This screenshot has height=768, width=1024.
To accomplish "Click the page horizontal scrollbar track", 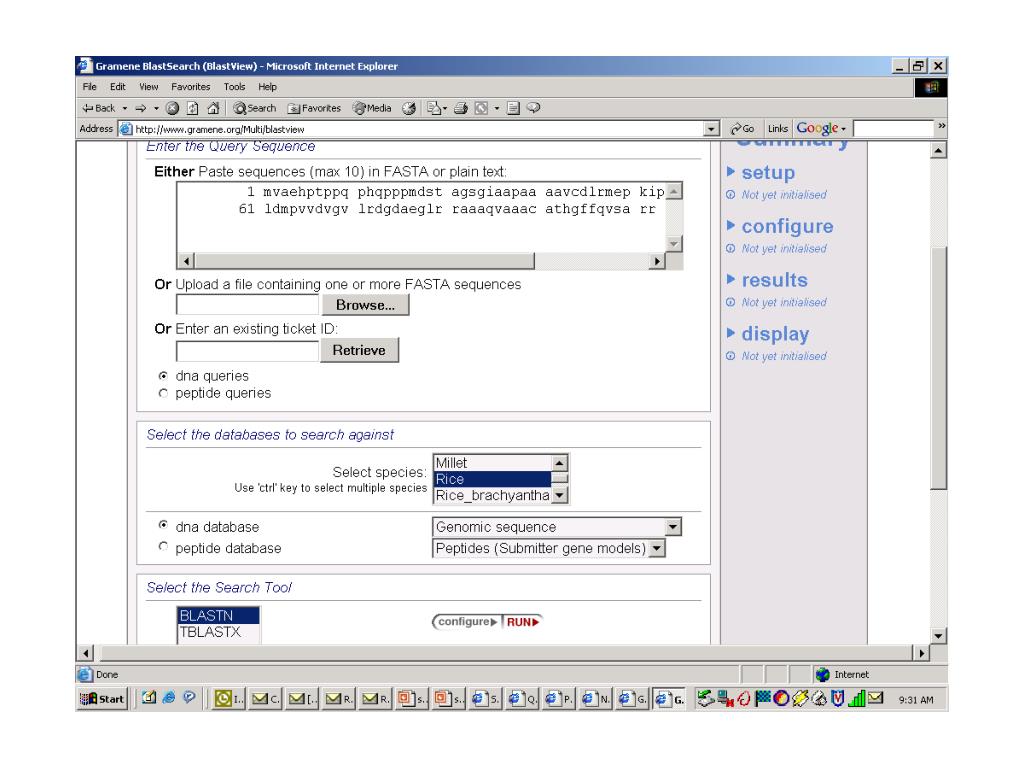I will [504, 652].
